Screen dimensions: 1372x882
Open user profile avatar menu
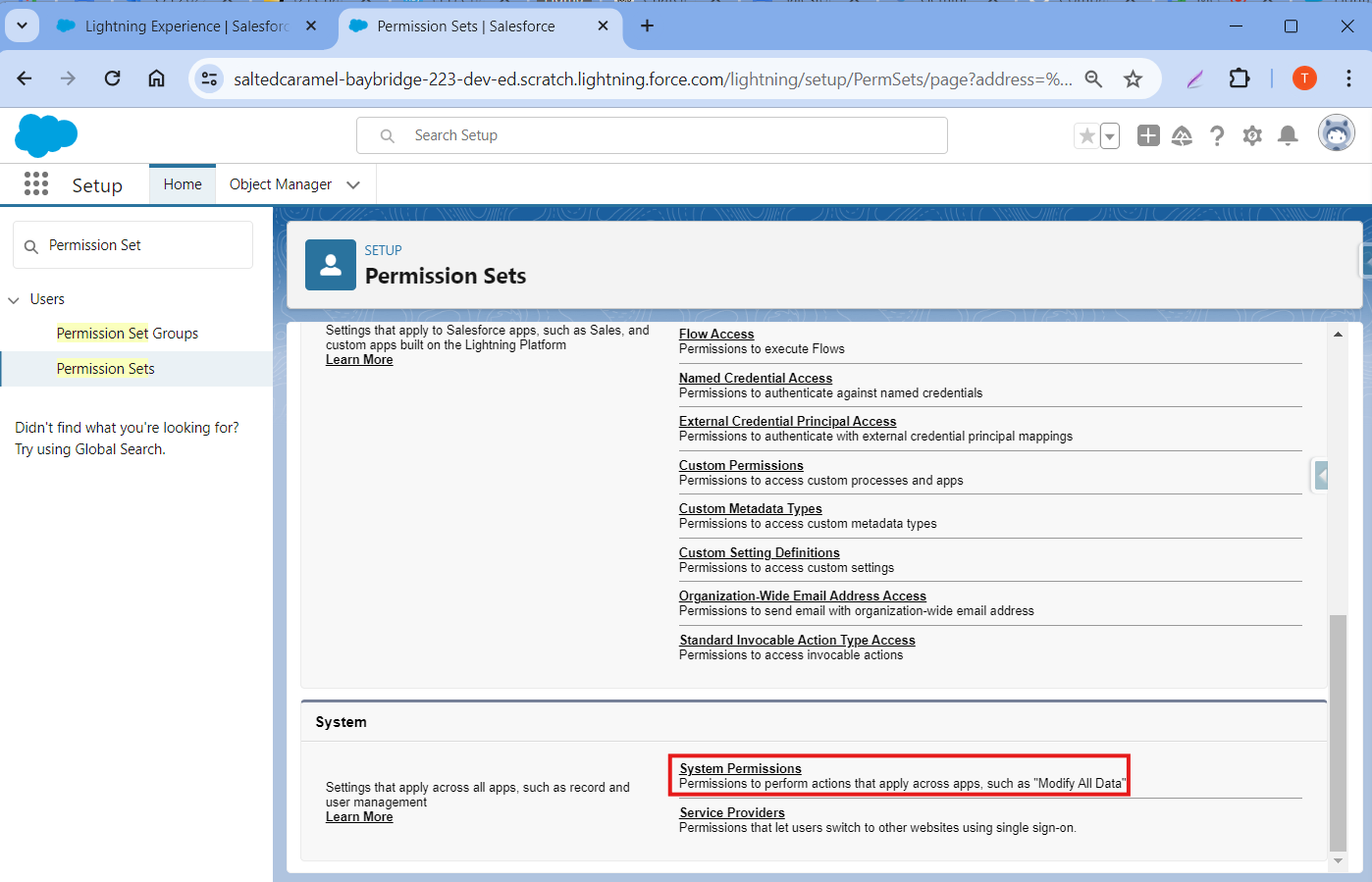(1337, 133)
